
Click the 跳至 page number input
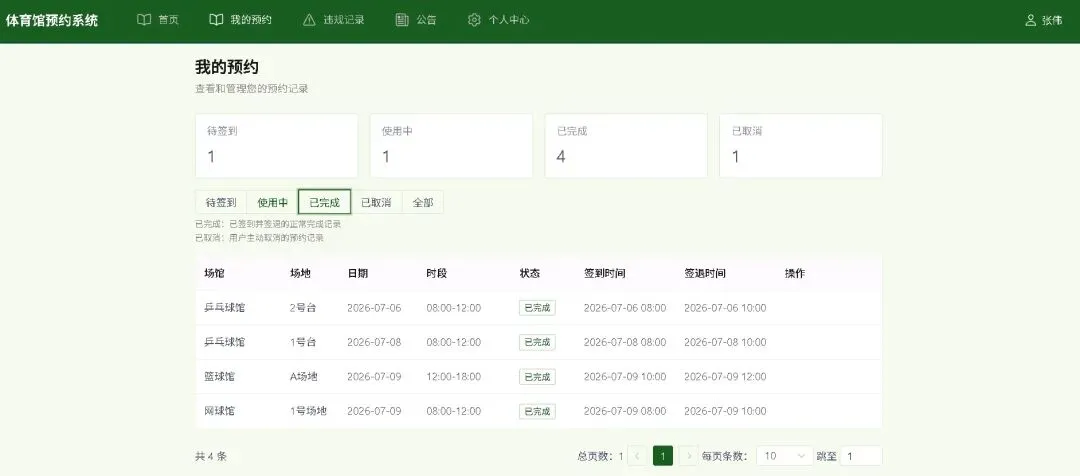click(861, 455)
